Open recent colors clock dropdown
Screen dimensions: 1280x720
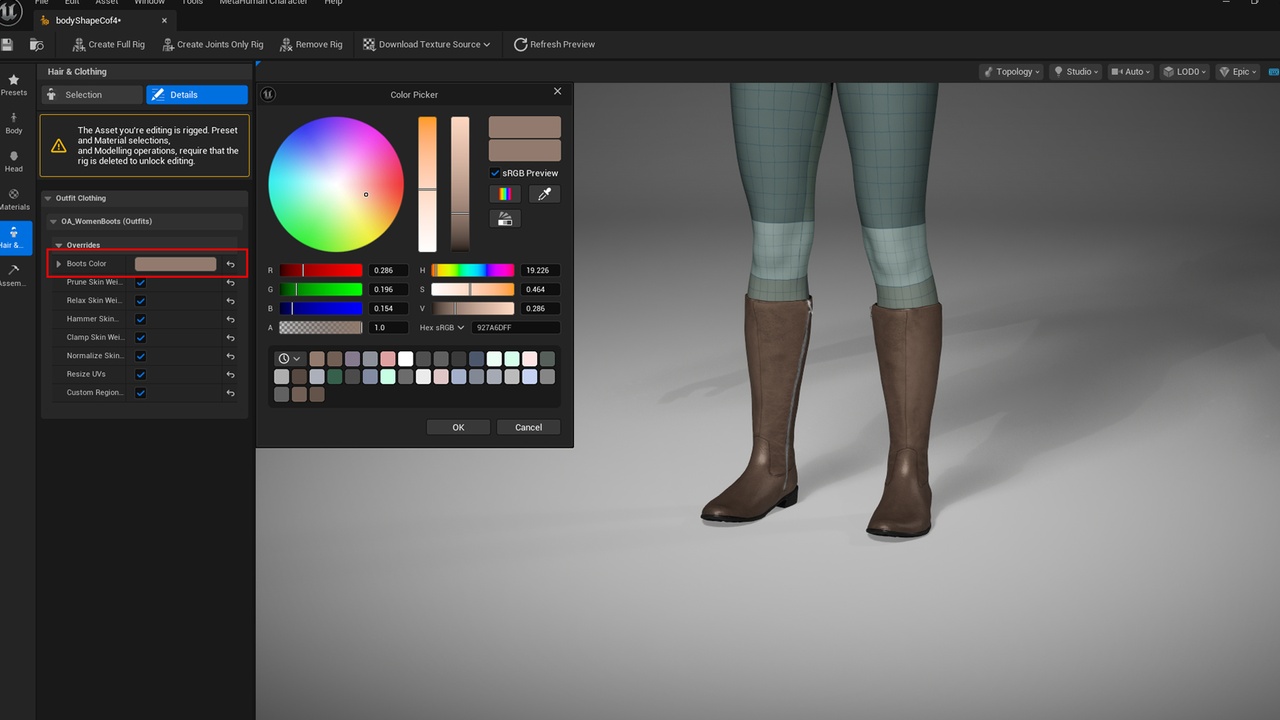pos(290,358)
